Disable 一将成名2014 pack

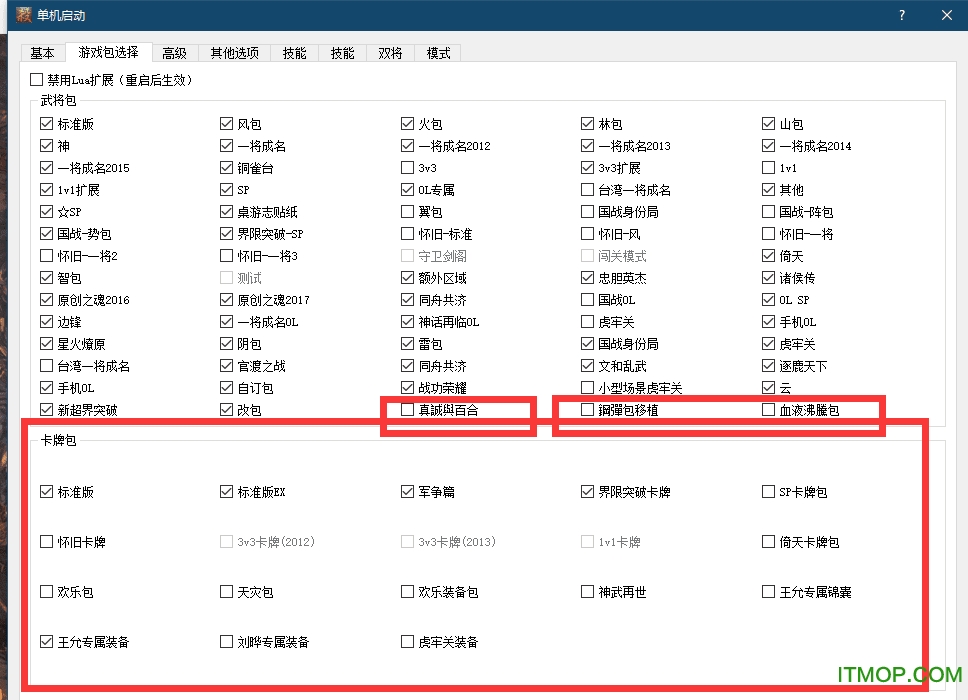coord(769,146)
